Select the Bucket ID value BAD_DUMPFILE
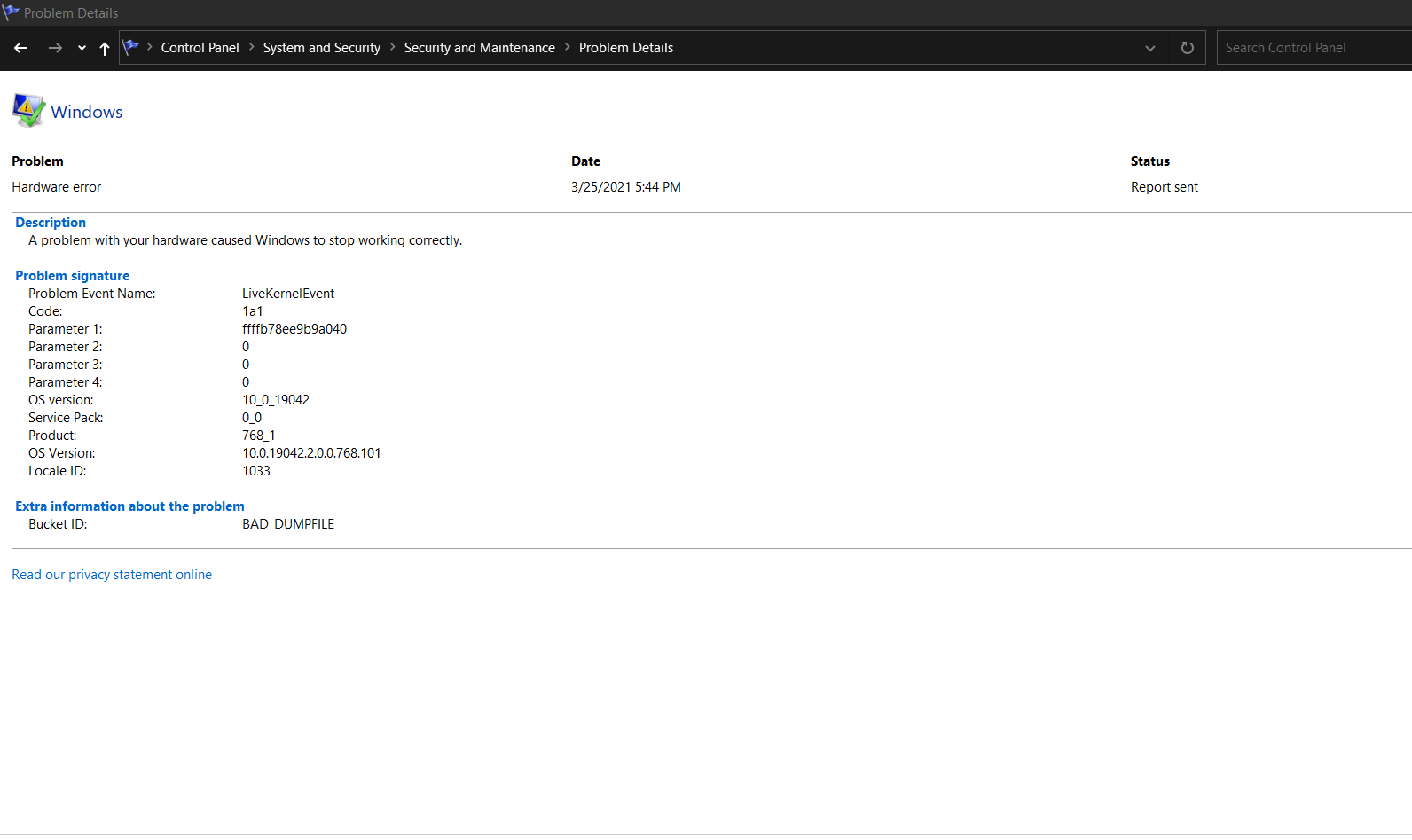The height and width of the screenshot is (840, 1412). [x=288, y=524]
